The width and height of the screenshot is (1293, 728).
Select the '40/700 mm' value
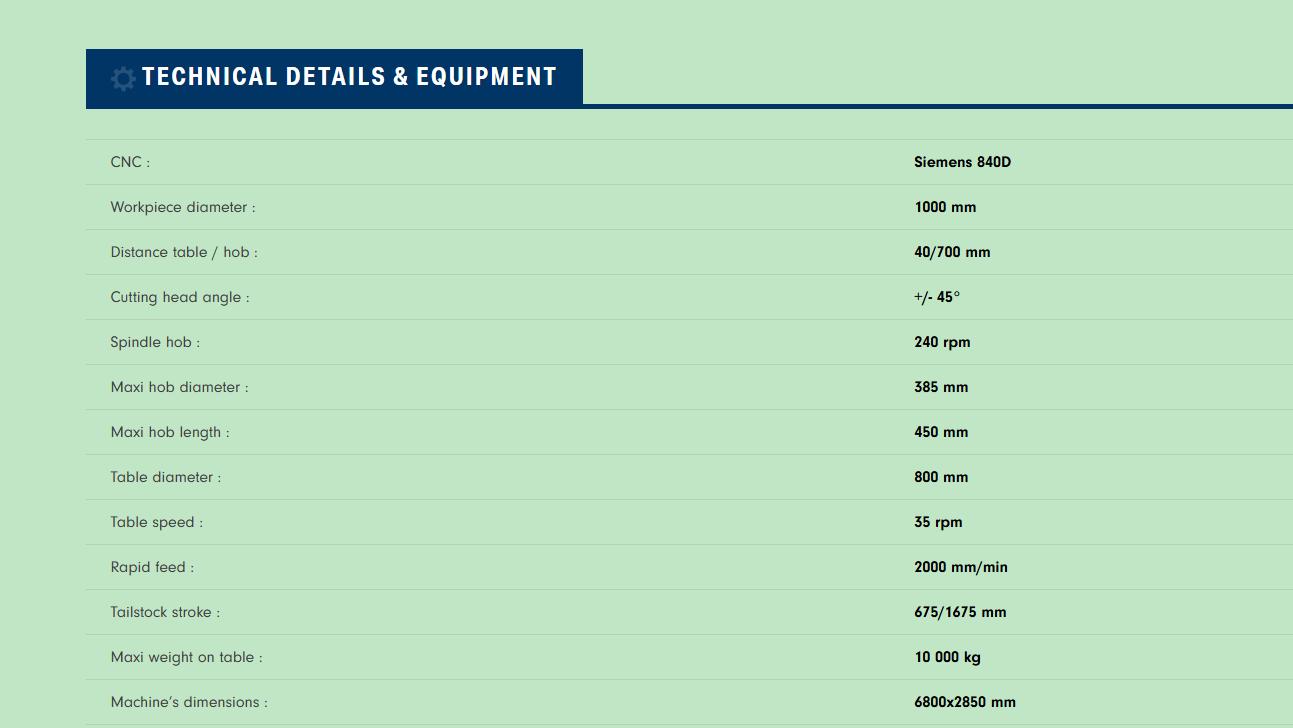click(x=952, y=252)
